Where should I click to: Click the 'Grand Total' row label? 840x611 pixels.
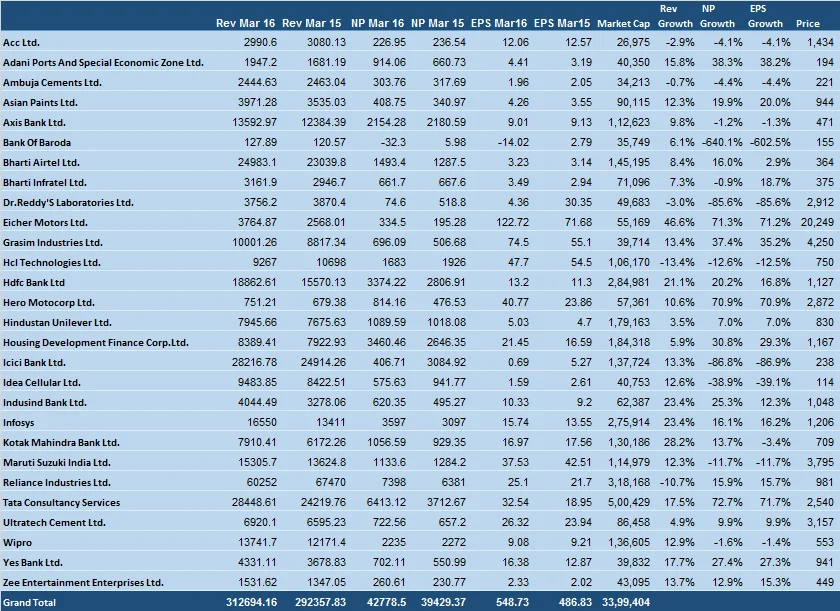tap(29, 602)
